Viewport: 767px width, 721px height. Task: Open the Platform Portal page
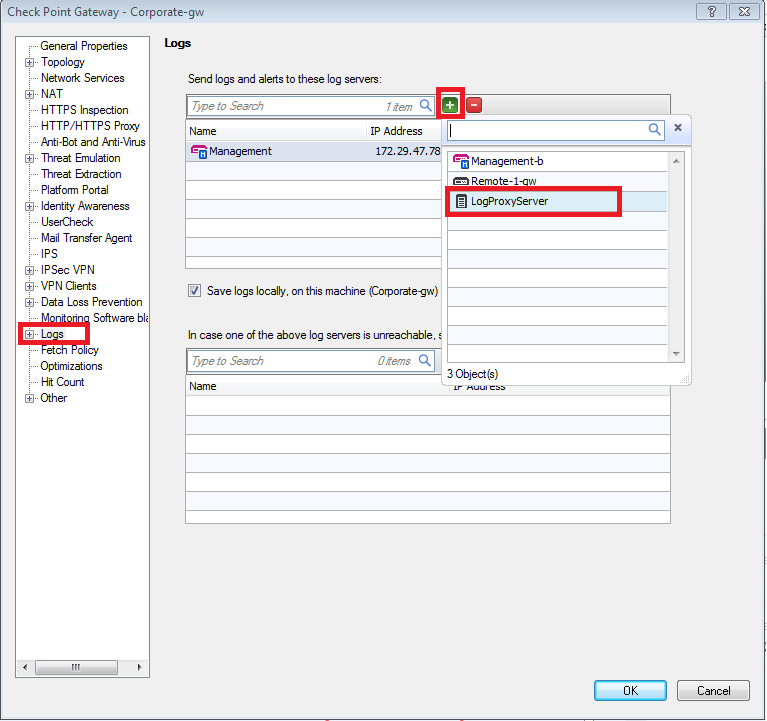click(x=75, y=190)
